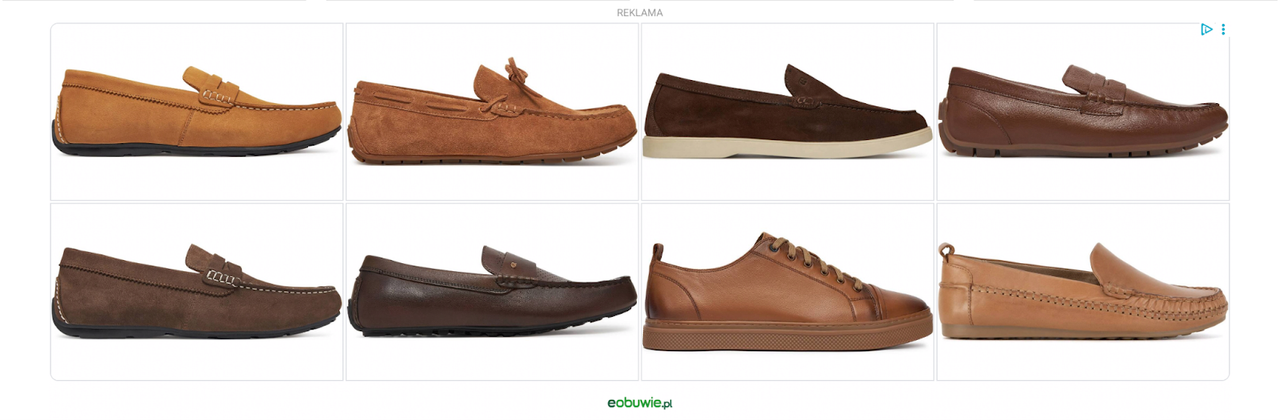Select the dark chocolate leather driving loafer
Image resolution: width=1280 pixels, height=420 pixels.
pos(492,292)
